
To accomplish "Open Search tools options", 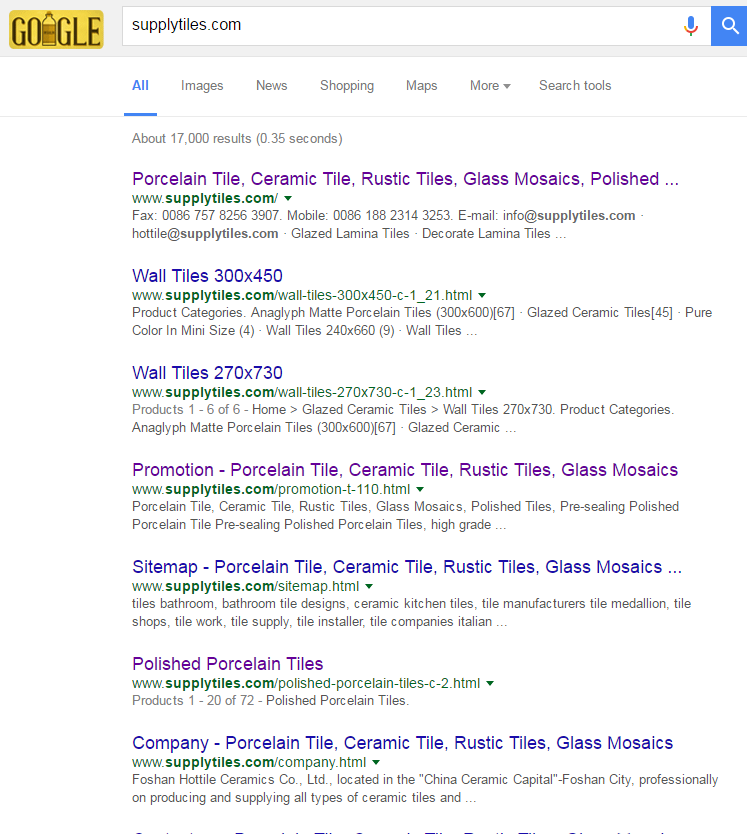I will pyautogui.click(x=575, y=86).
